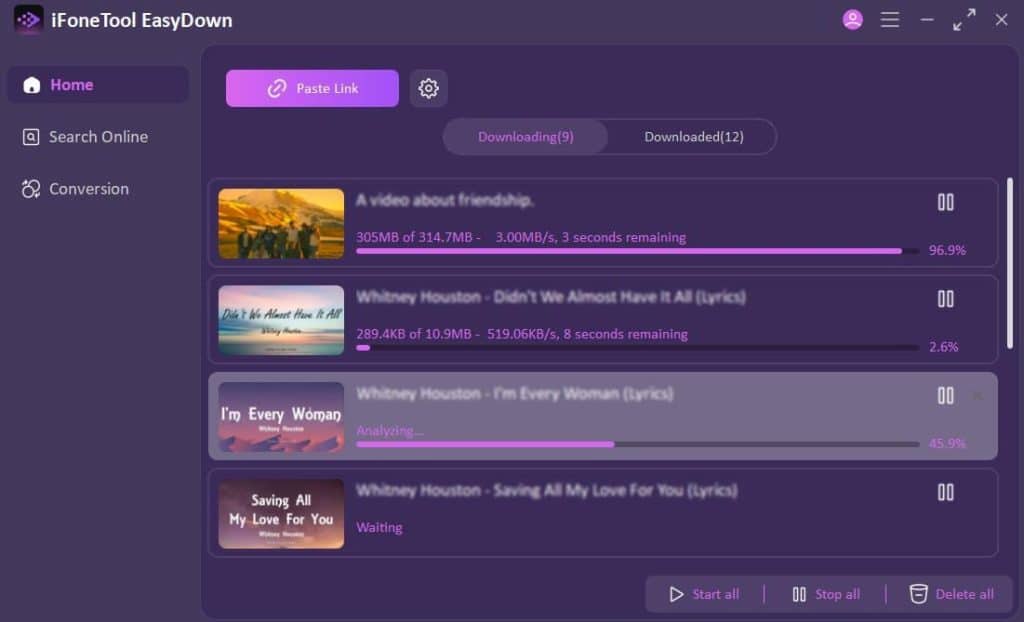Click the I'm Every Woman thumbnail
The width and height of the screenshot is (1024, 622).
(x=281, y=416)
